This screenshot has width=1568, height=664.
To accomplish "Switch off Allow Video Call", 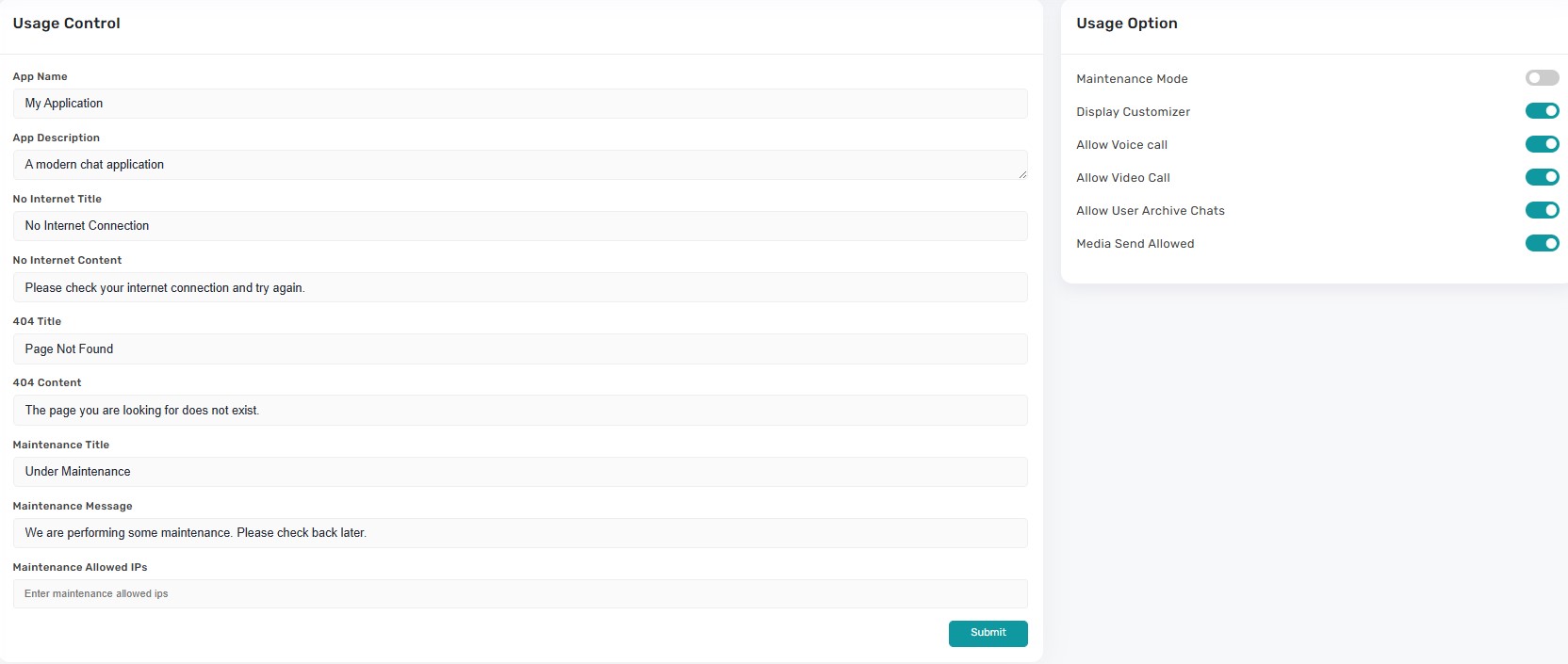I will coord(1542,177).
